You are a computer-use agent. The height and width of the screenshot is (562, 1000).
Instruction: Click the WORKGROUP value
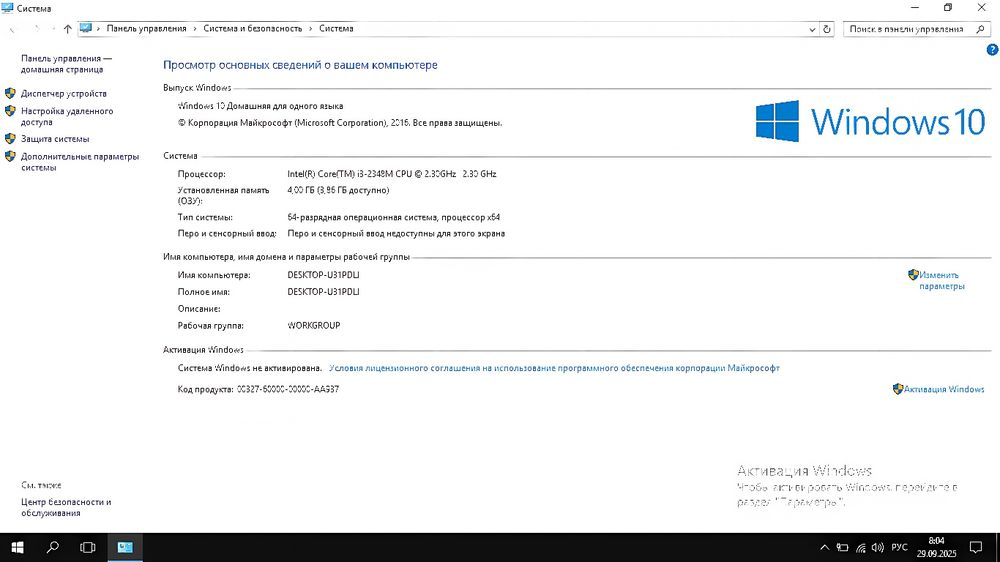pyautogui.click(x=314, y=325)
